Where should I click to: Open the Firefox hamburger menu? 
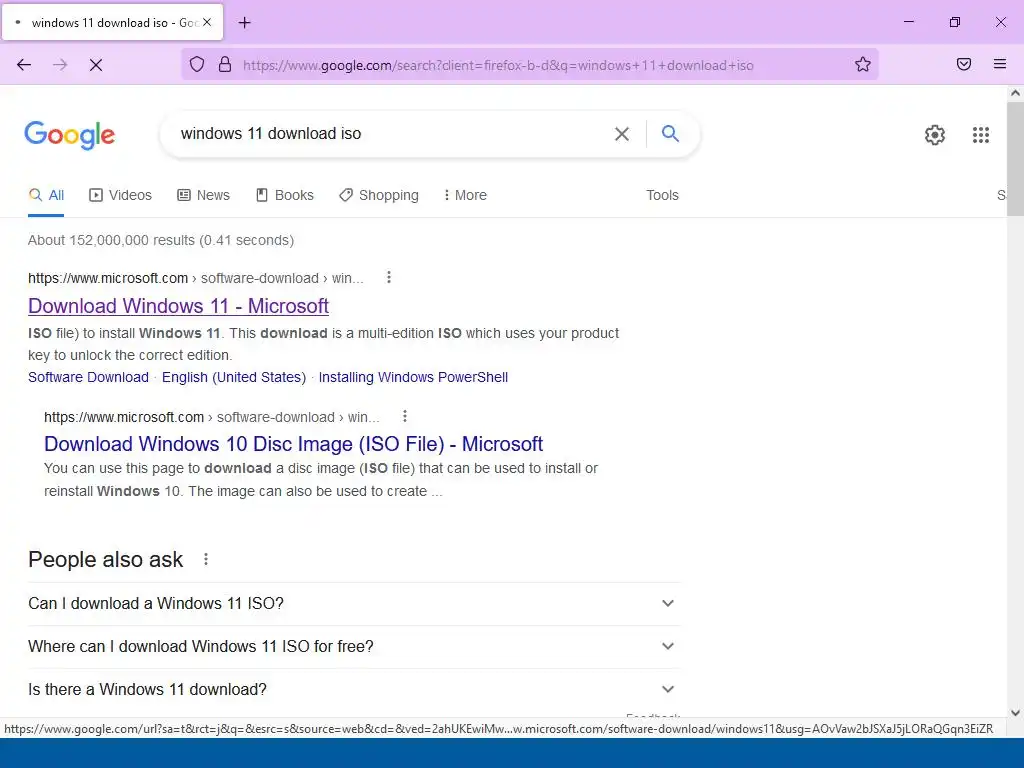coord(1000,64)
